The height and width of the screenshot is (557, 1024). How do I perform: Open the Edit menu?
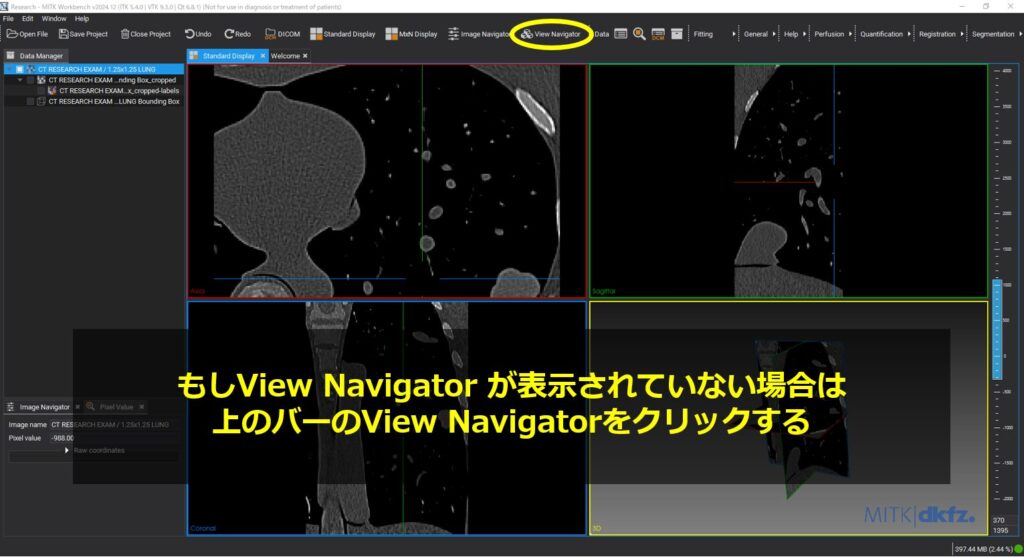(27, 19)
